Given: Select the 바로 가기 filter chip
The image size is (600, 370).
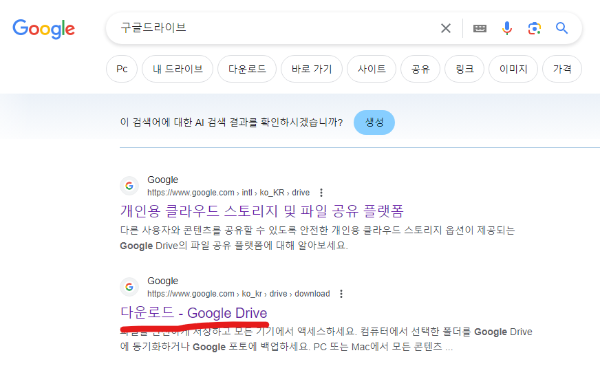Looking at the screenshot, I should [311, 69].
